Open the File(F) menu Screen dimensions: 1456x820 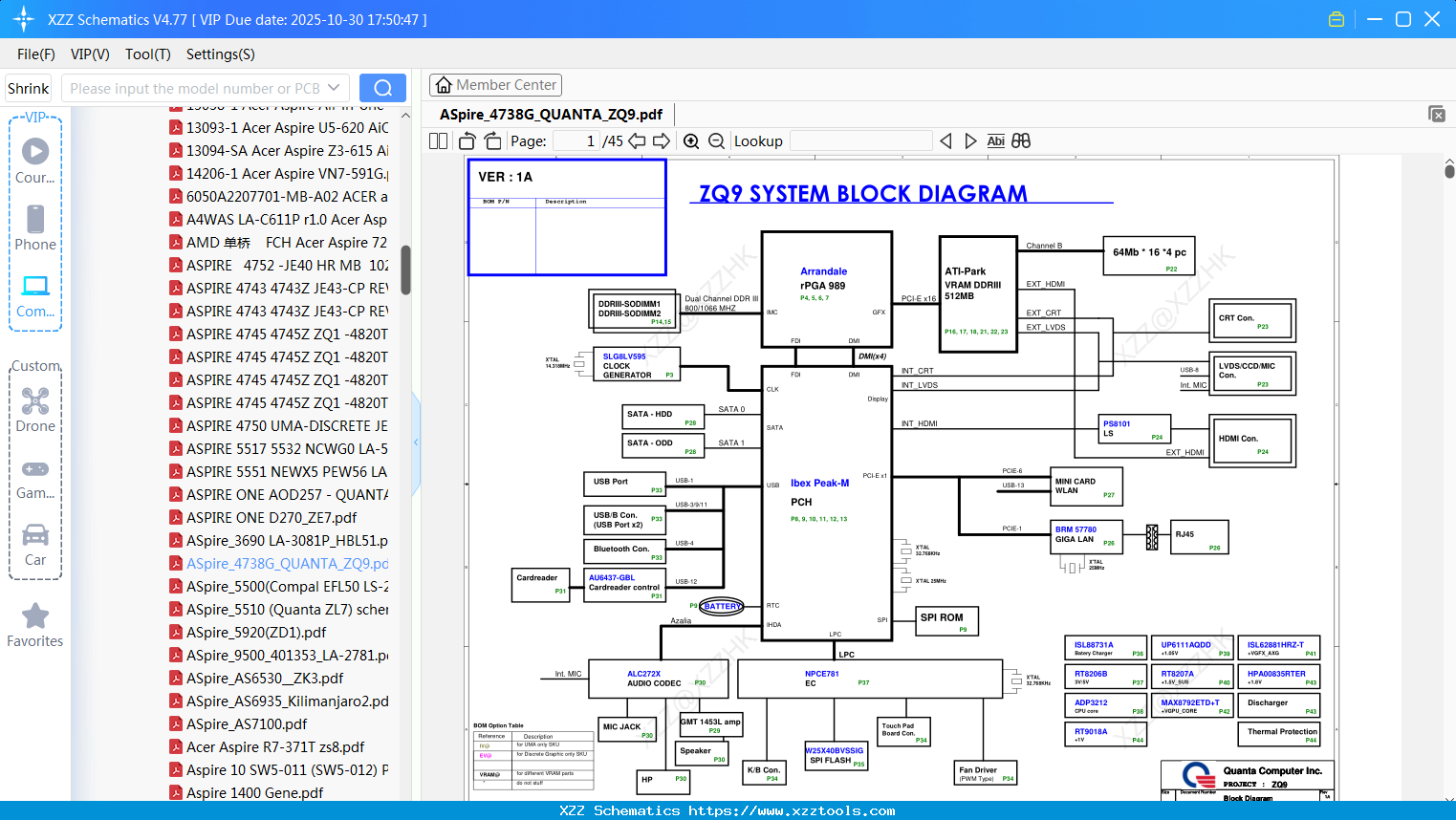(36, 54)
